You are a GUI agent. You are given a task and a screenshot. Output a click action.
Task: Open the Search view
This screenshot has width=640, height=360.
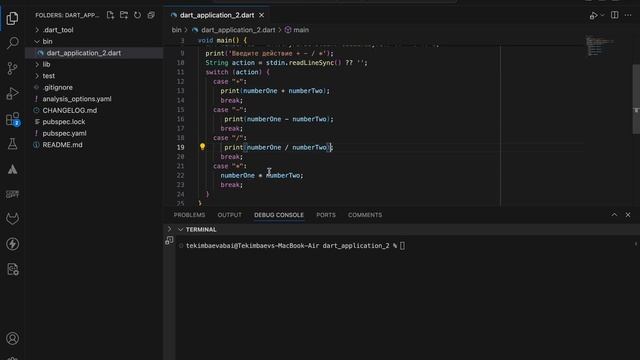[12, 43]
